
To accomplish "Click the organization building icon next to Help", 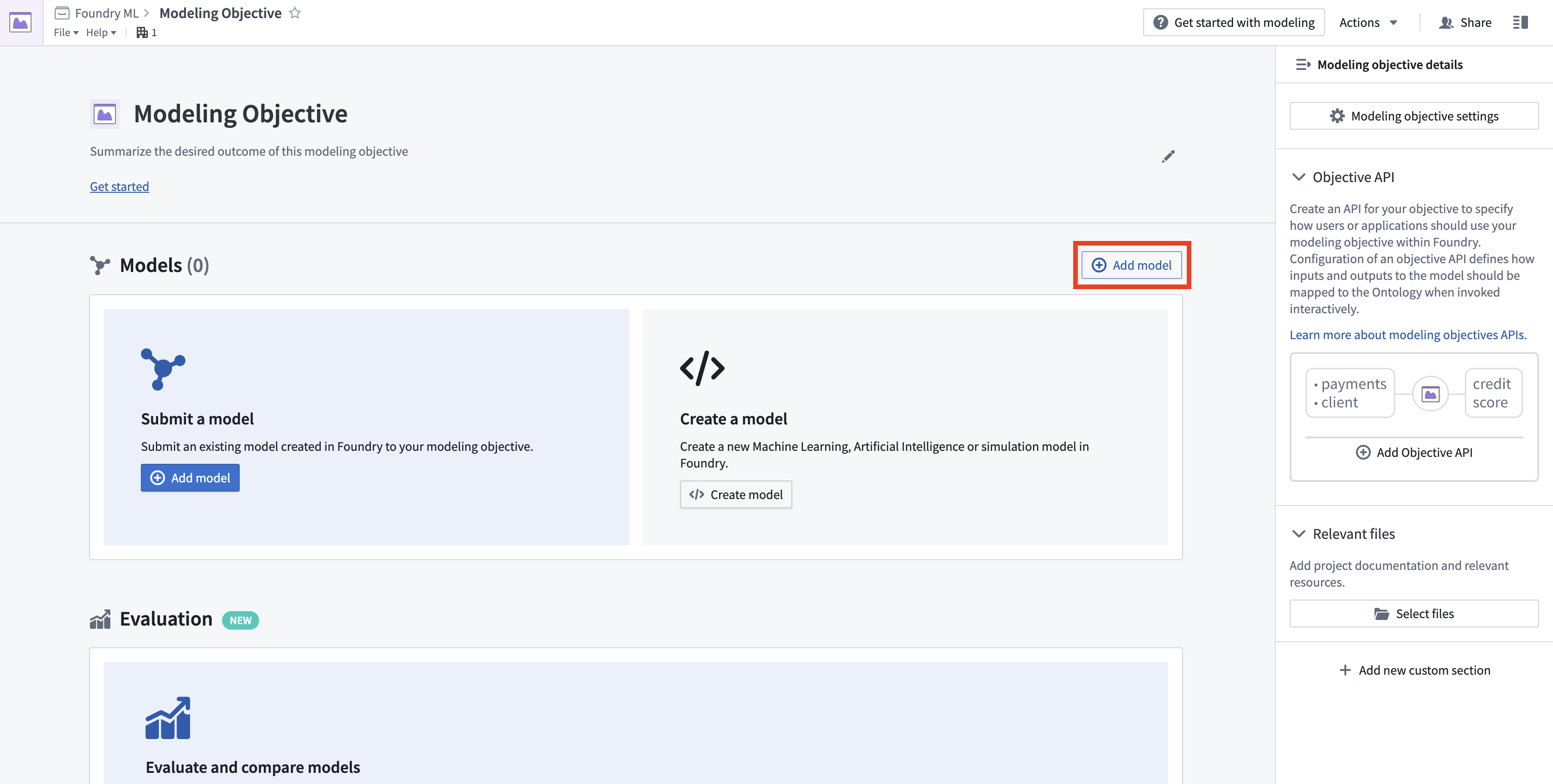I will [x=142, y=32].
